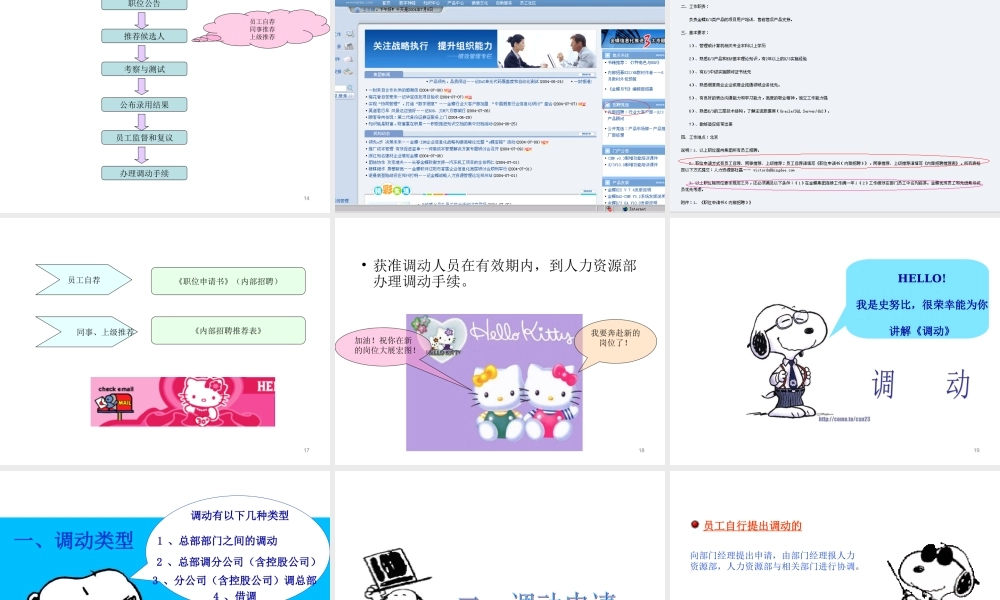Select the slide containing 《职位申请书》 boxes
Viewport: 1000px width, 600px height.
pyautogui.click(x=165, y=341)
